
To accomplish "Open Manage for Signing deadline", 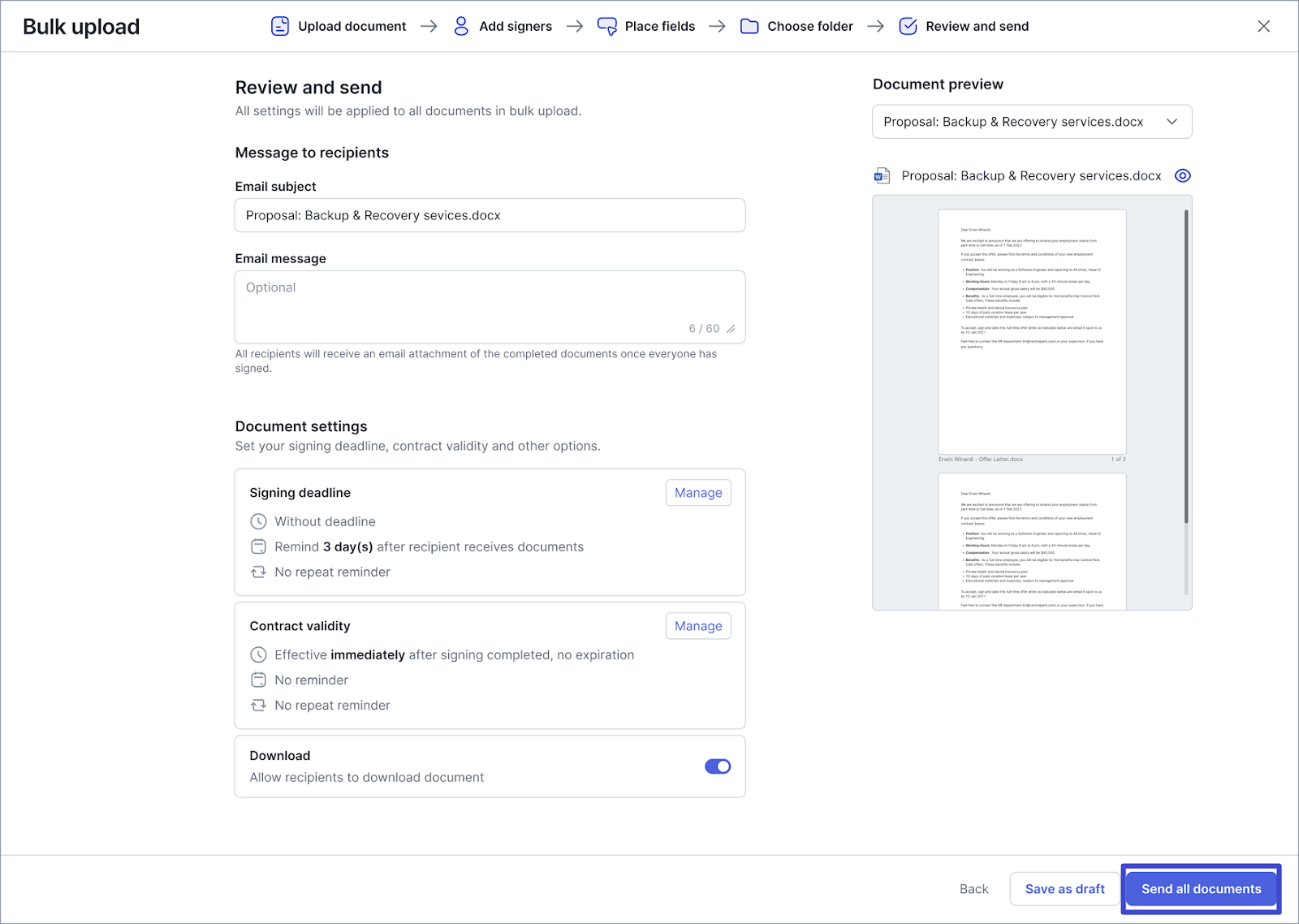I will tap(698, 493).
